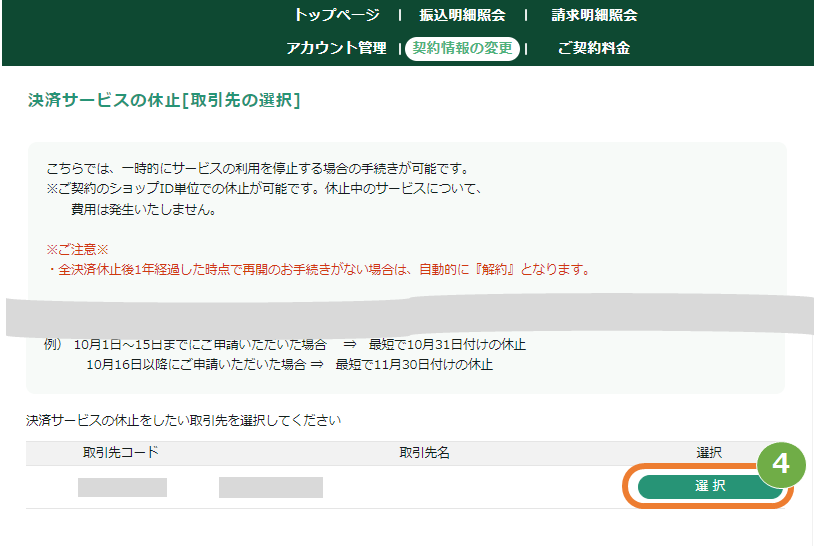This screenshot has width=814, height=546.
Task: Click red warning line about 全決済休止後1年経過
Action: (319, 269)
